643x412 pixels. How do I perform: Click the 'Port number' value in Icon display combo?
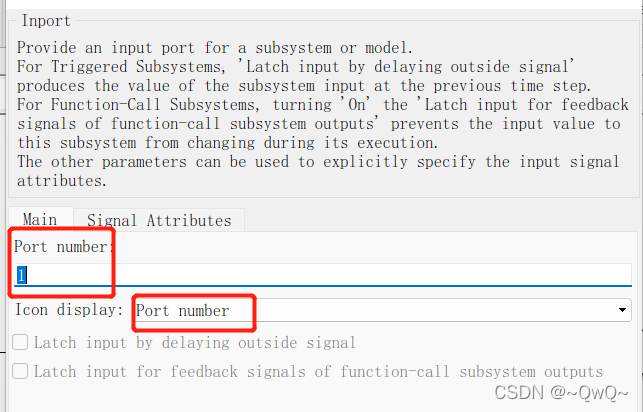[x=182, y=311]
